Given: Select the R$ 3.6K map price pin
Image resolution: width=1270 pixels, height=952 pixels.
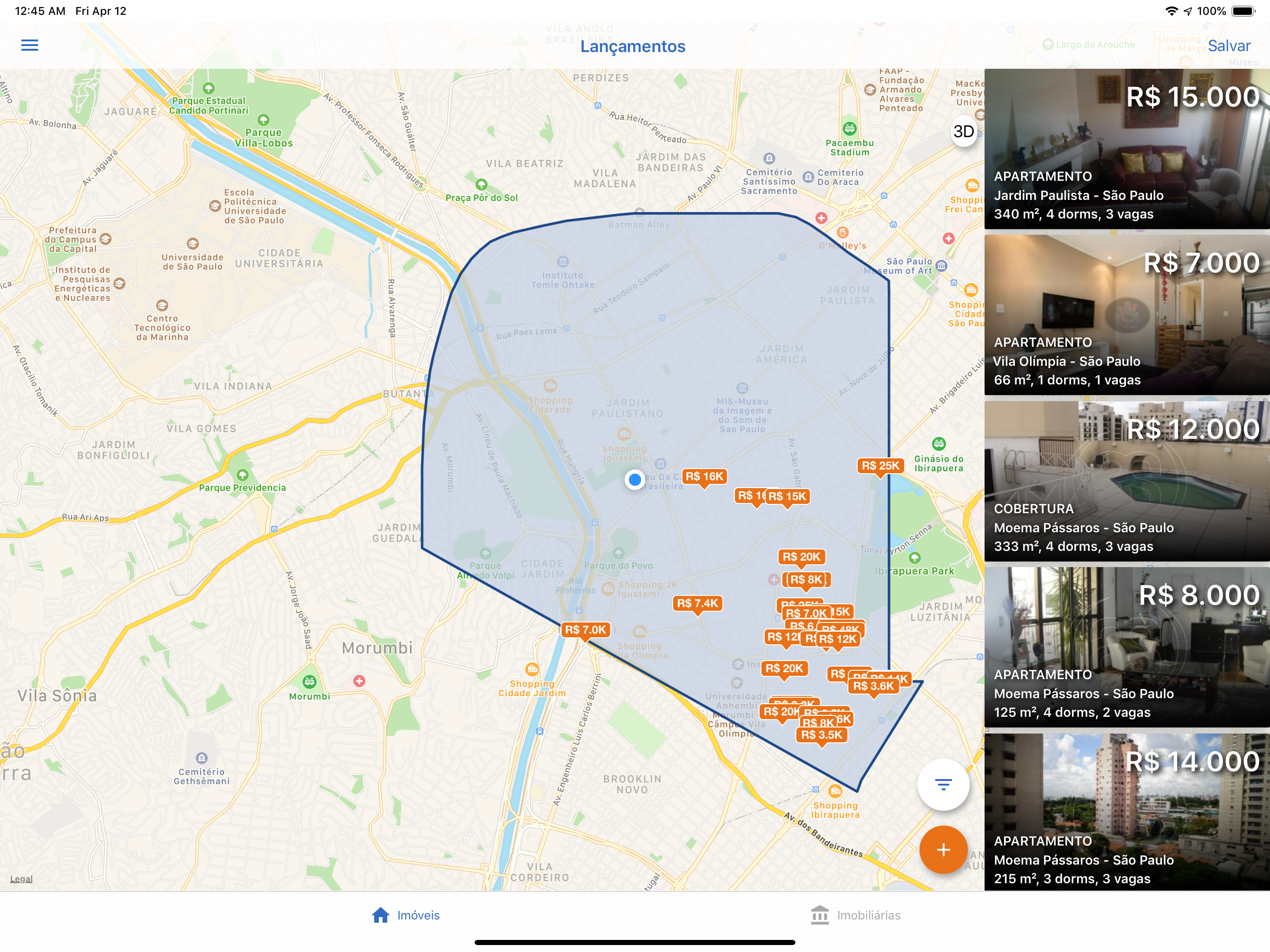Looking at the screenshot, I should [873, 686].
